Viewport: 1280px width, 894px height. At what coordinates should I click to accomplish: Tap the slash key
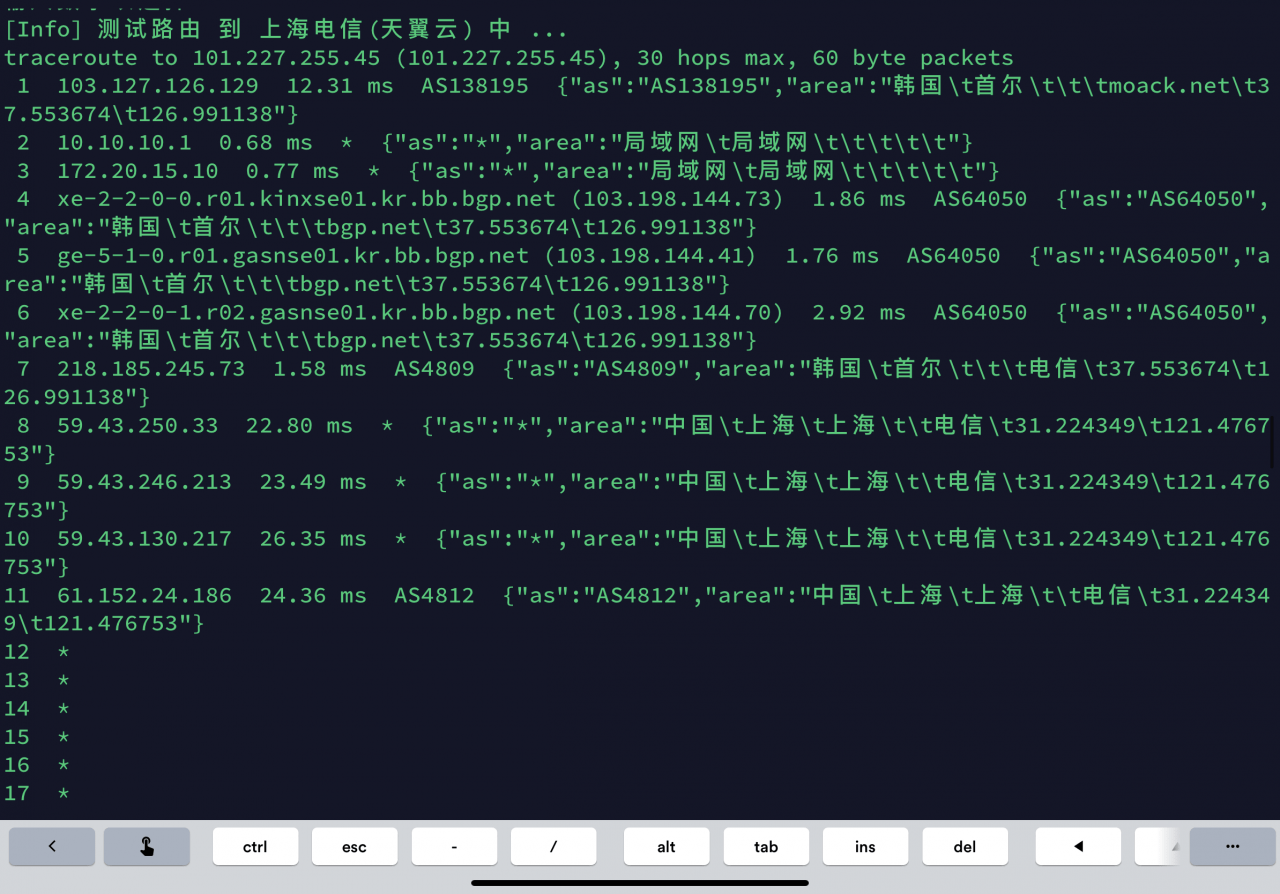tap(553, 846)
